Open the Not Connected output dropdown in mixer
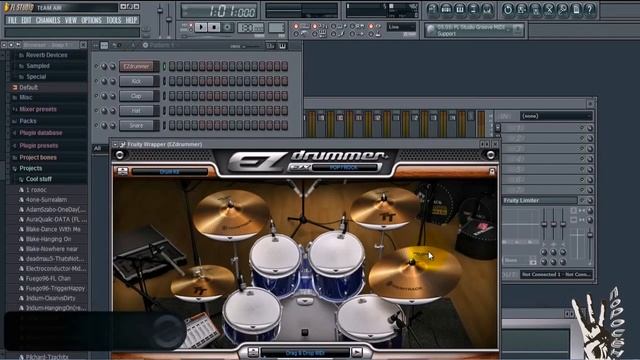 (556, 274)
